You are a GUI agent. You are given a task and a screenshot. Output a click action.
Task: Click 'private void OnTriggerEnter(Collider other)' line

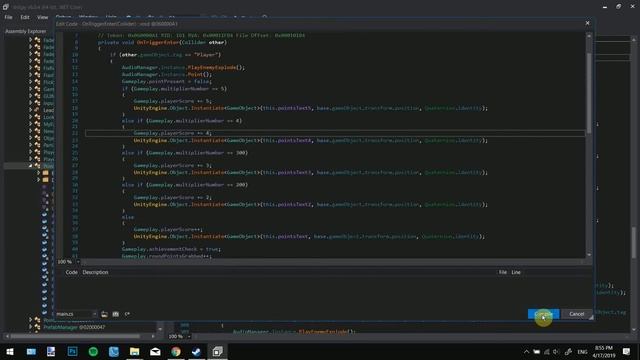(x=162, y=42)
